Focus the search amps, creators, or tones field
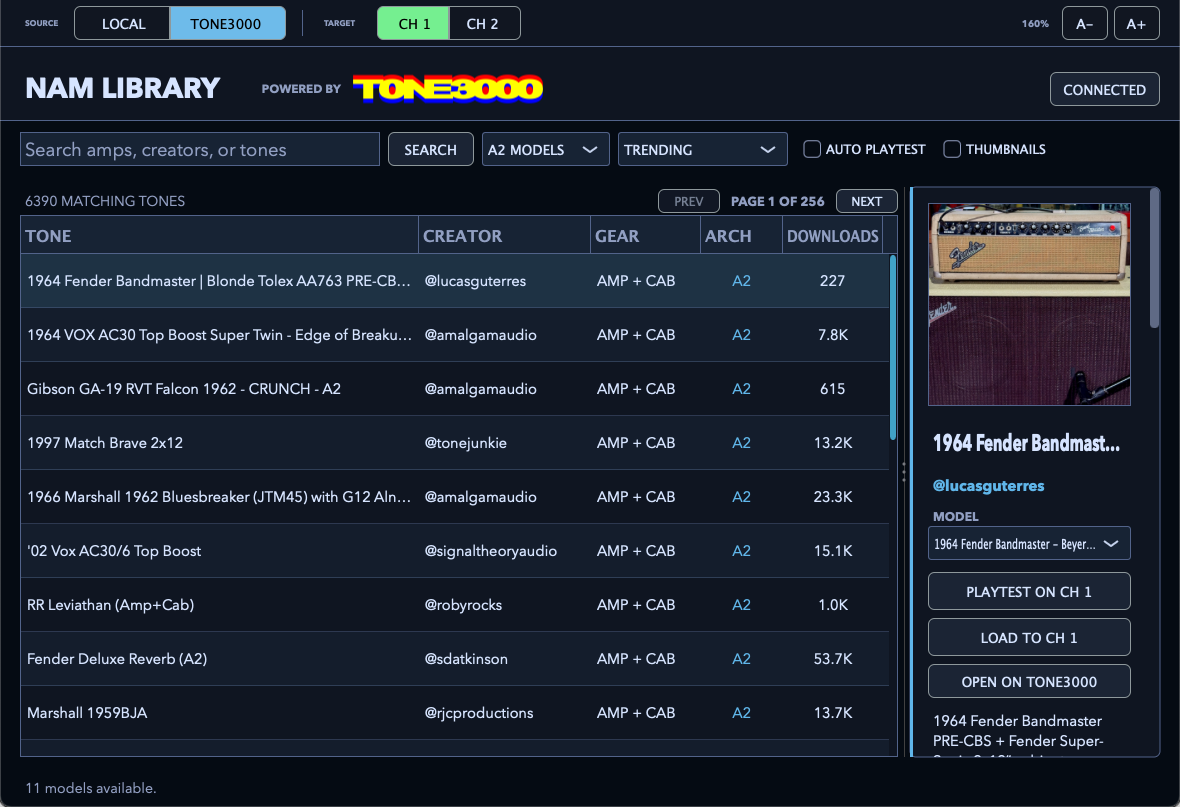Viewport: 1180px width, 807px height. click(x=200, y=149)
